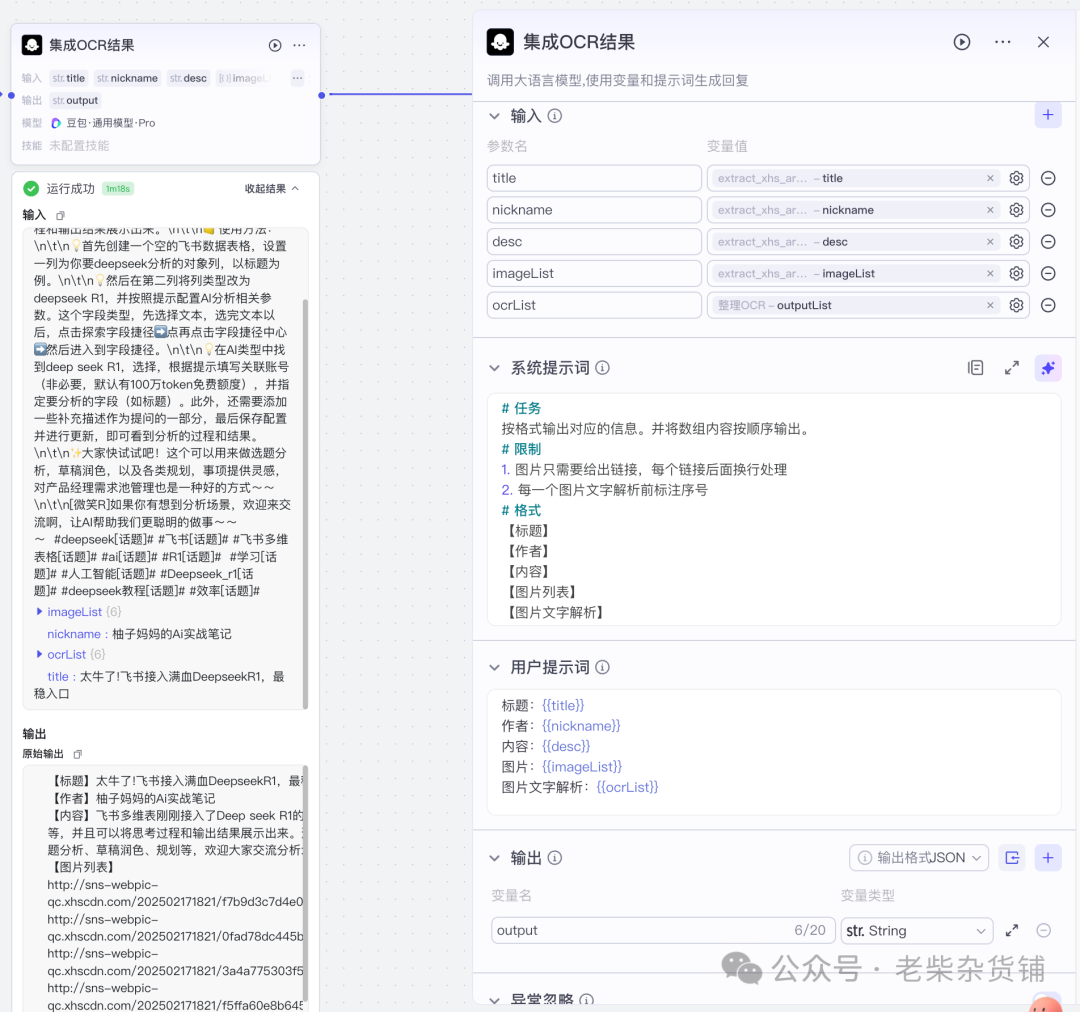Clear the 整理OCR outputList variable reference
1080x1012 pixels.
click(x=990, y=305)
